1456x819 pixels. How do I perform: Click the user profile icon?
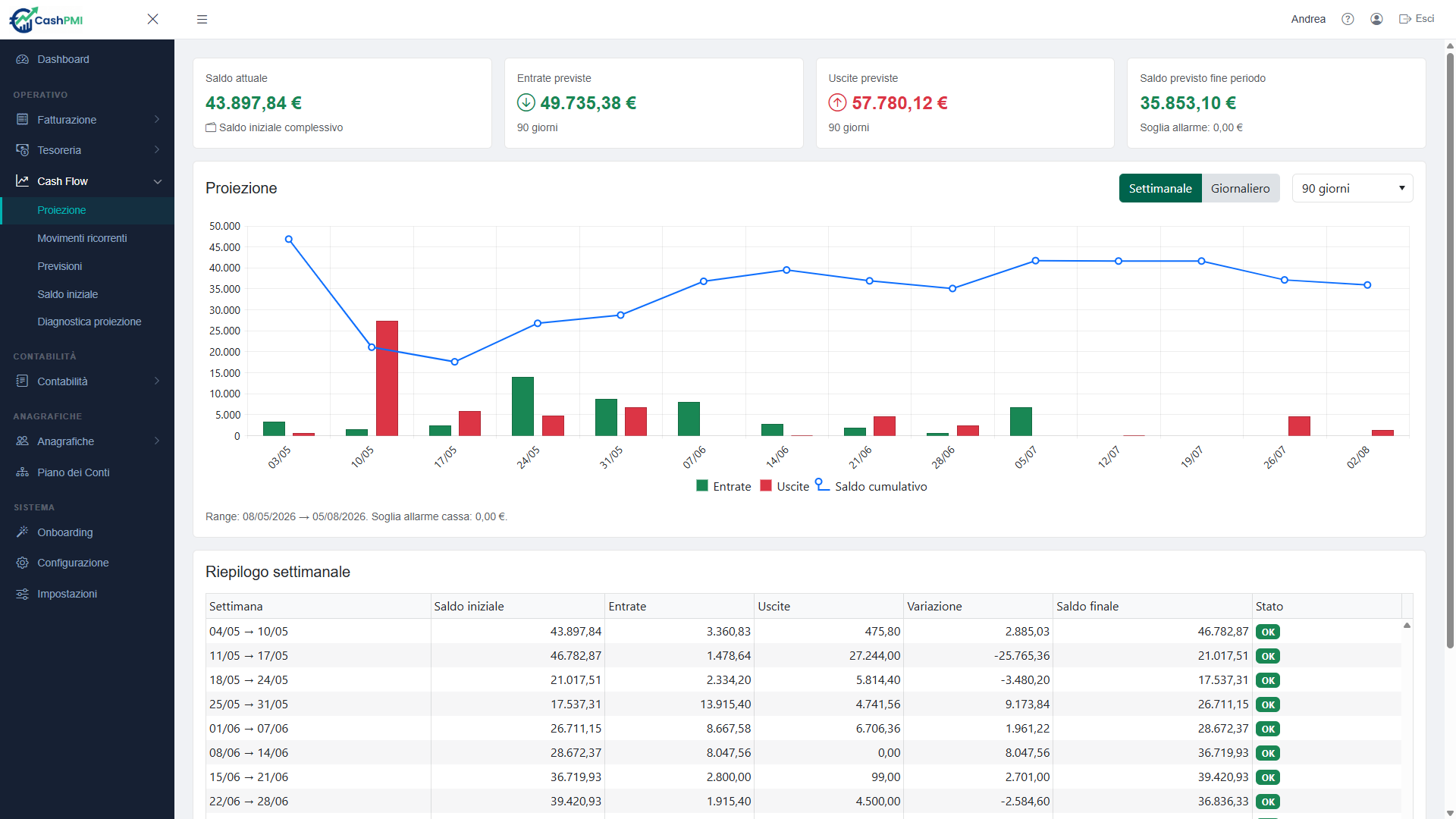(1376, 19)
